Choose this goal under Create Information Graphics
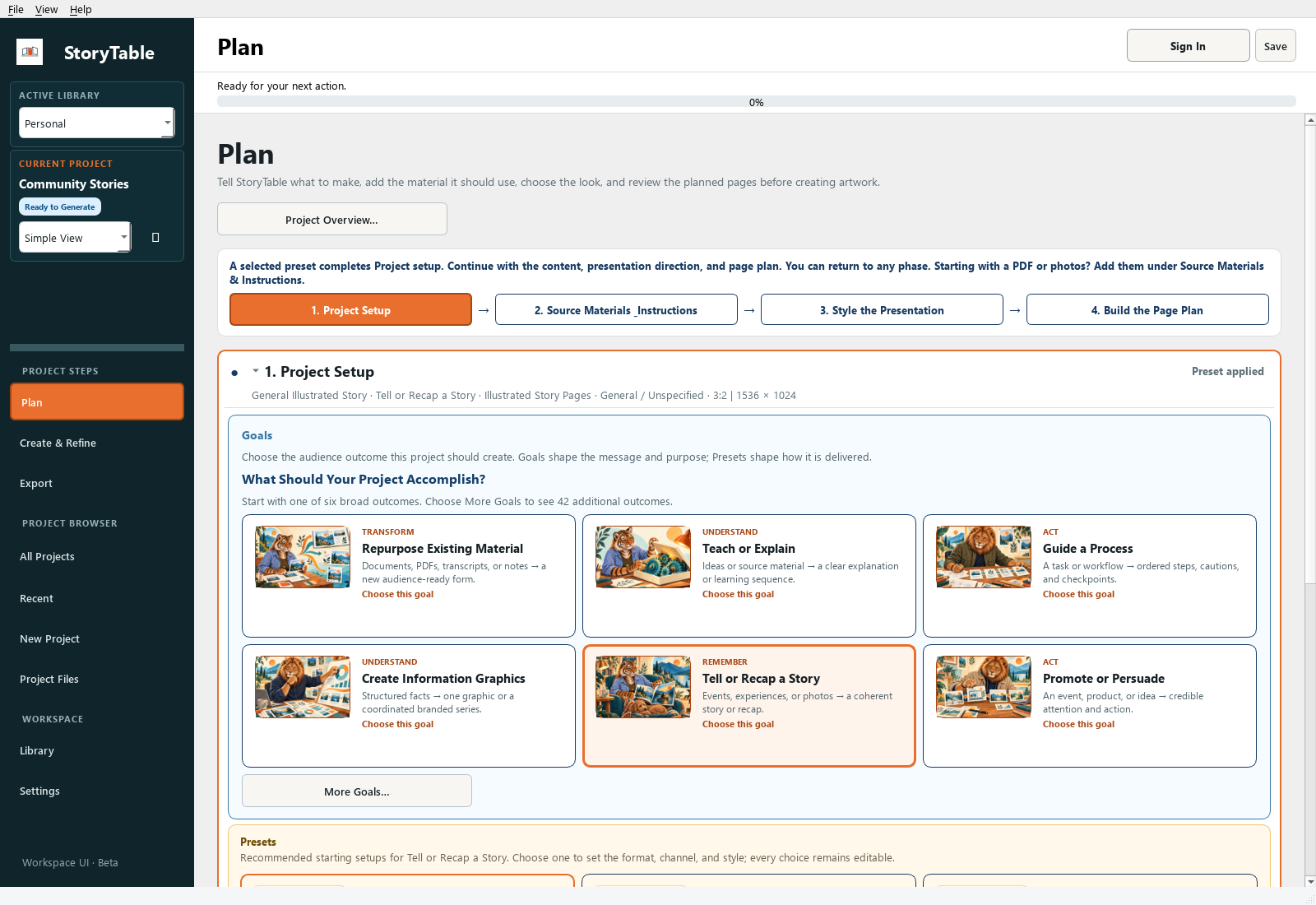This screenshot has height=905, width=1316. coord(397,724)
